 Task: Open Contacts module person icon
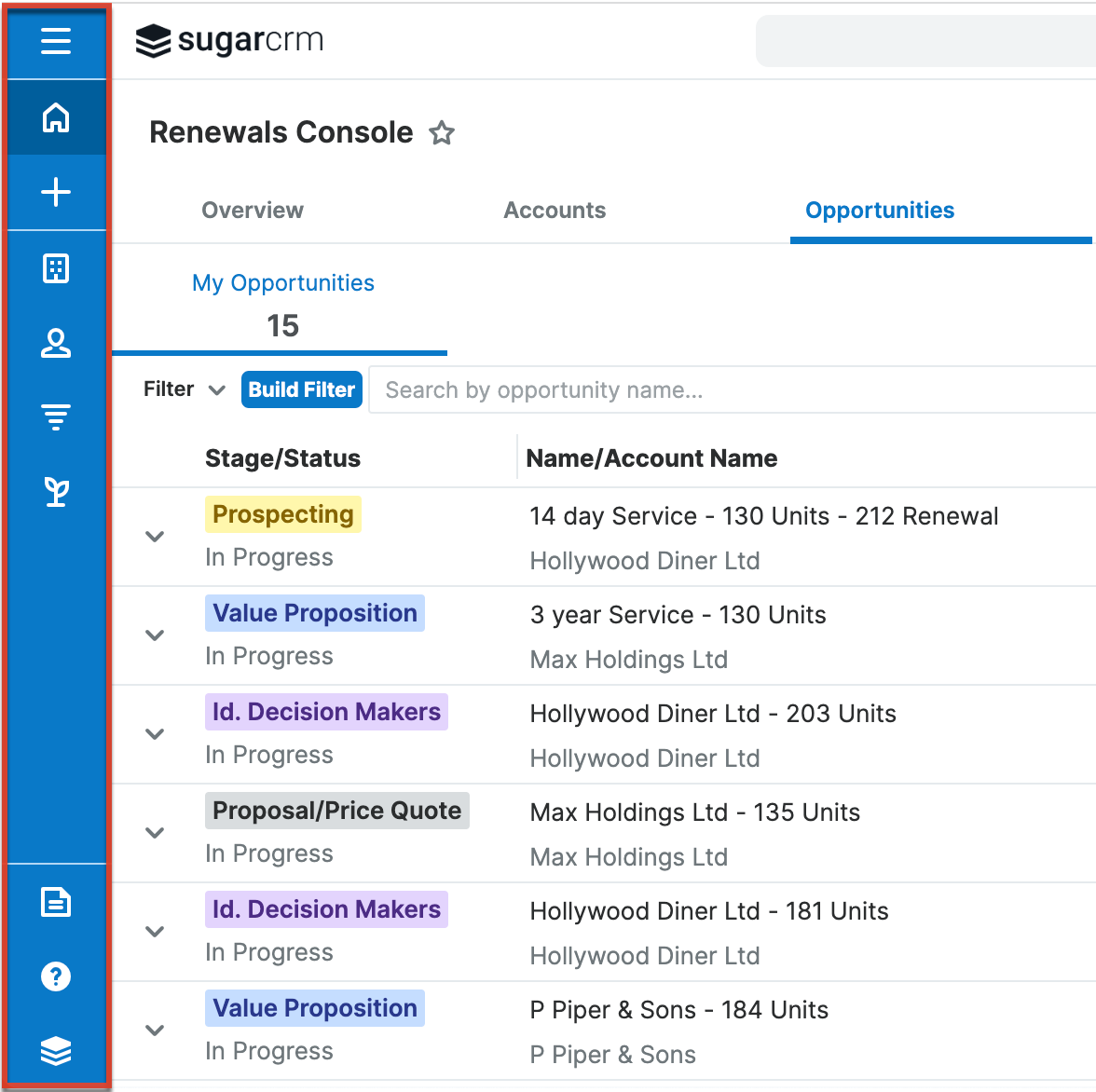click(56, 344)
